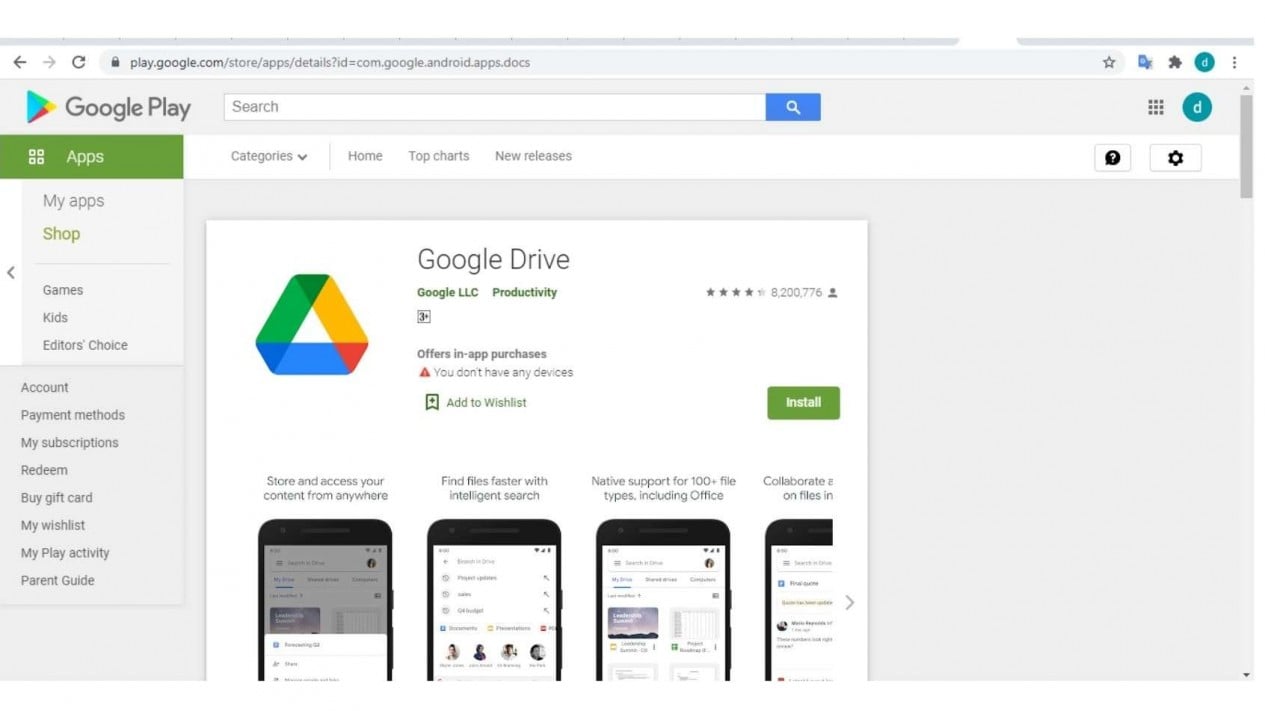1265x711 pixels.
Task: Click the padlock site info icon
Action: coord(115,62)
